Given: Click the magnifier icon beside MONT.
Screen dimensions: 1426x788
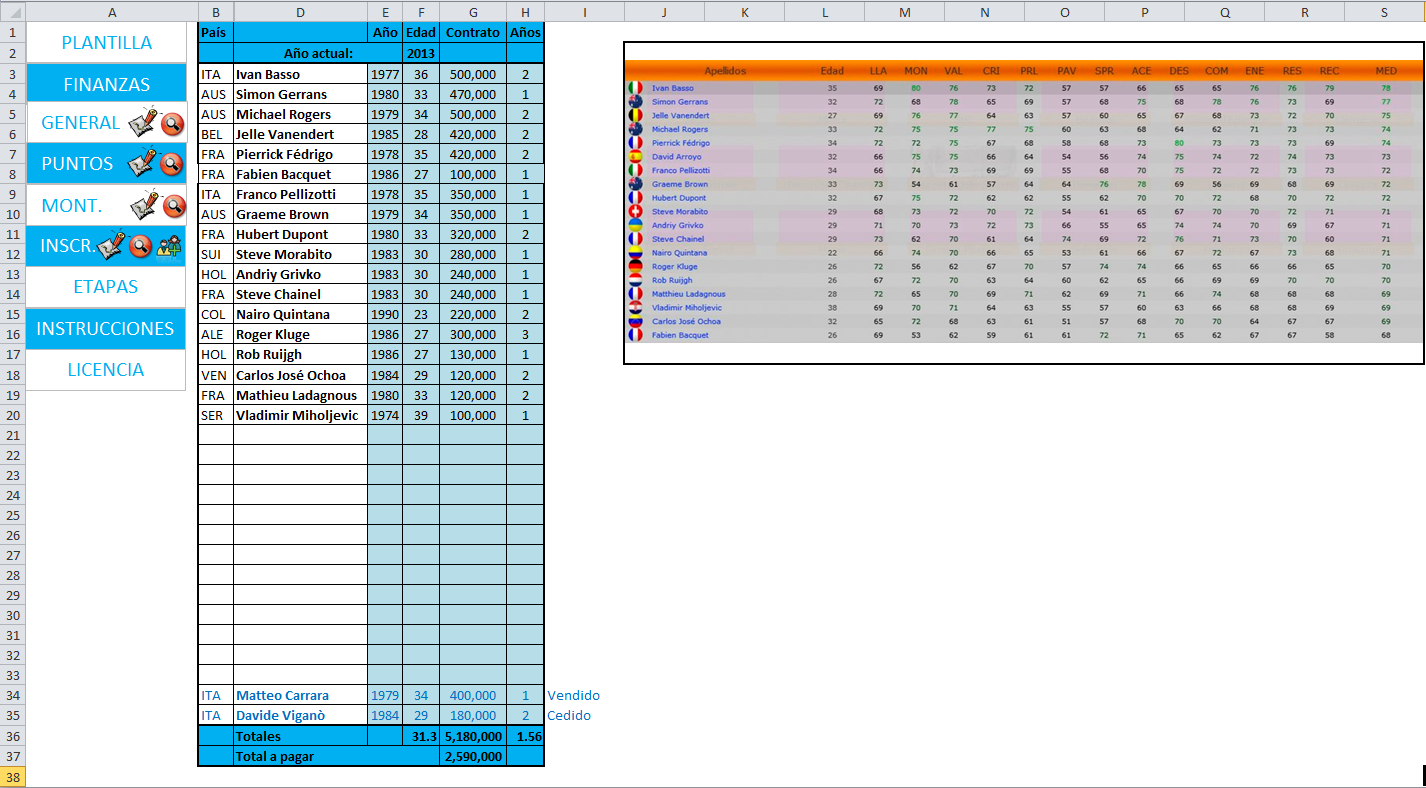Looking at the screenshot, I should 175,207.
